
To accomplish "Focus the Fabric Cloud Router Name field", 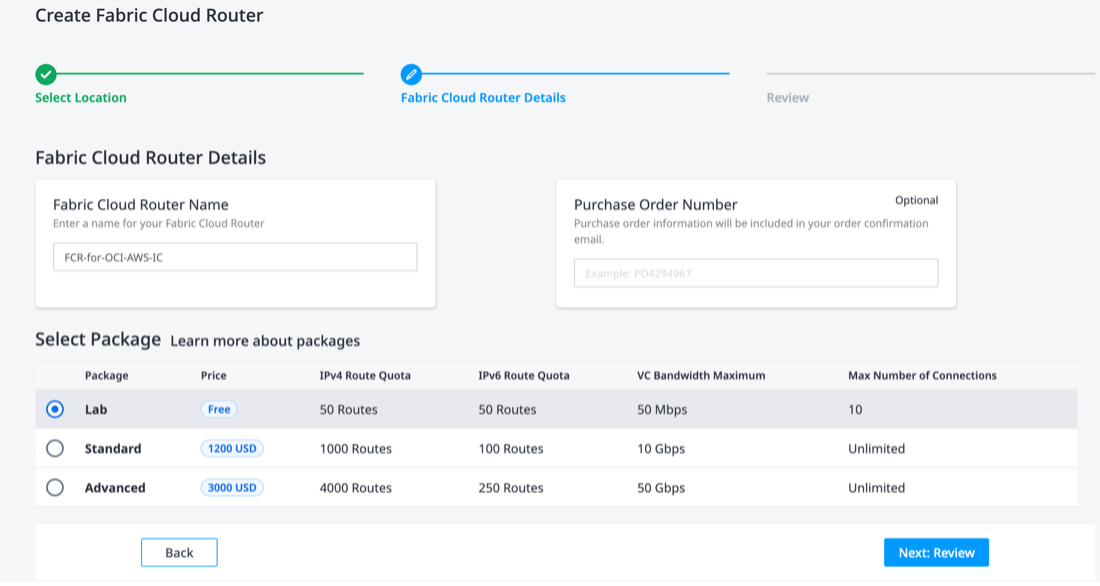I will click(x=235, y=257).
